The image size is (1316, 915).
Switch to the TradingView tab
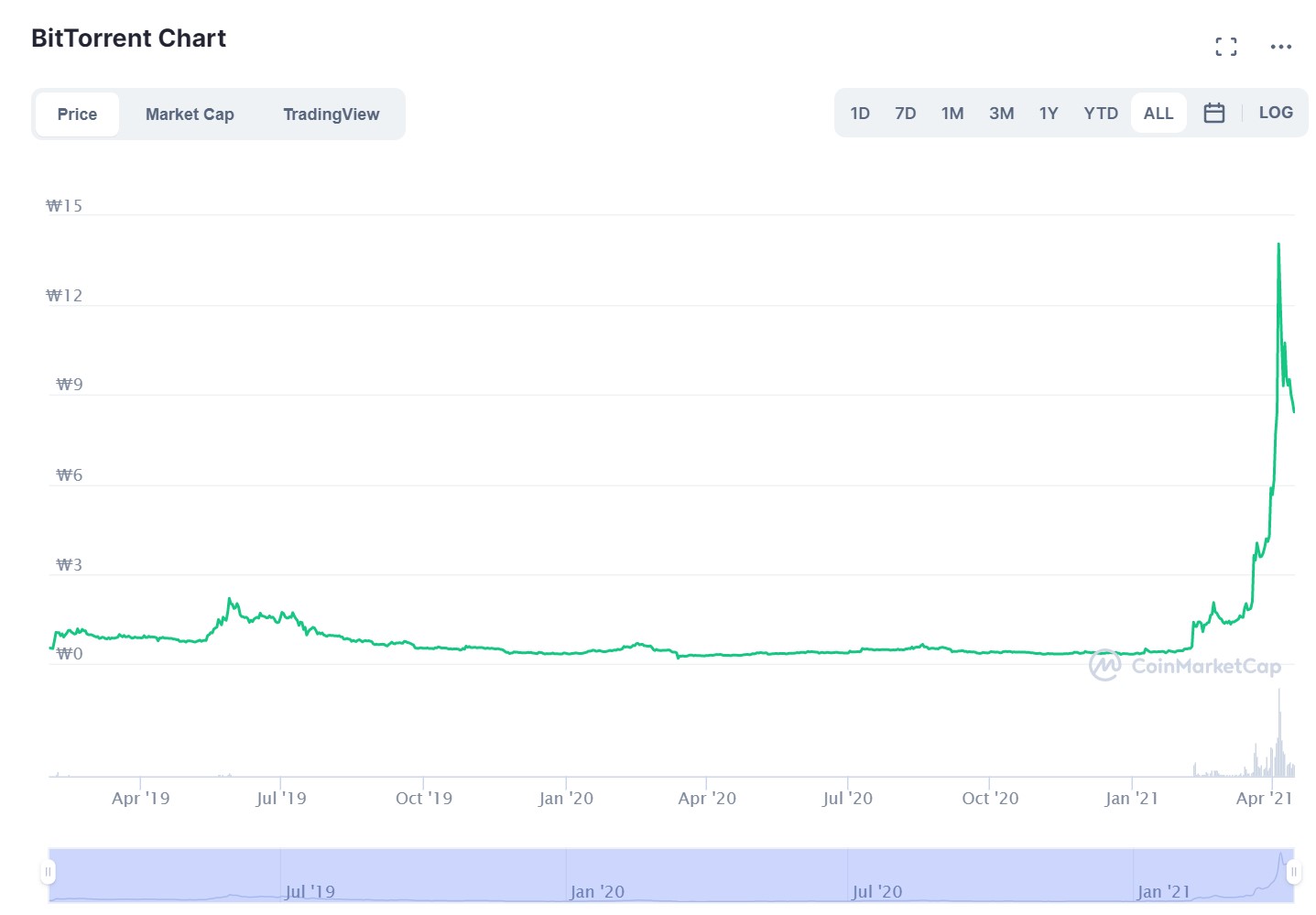click(331, 114)
